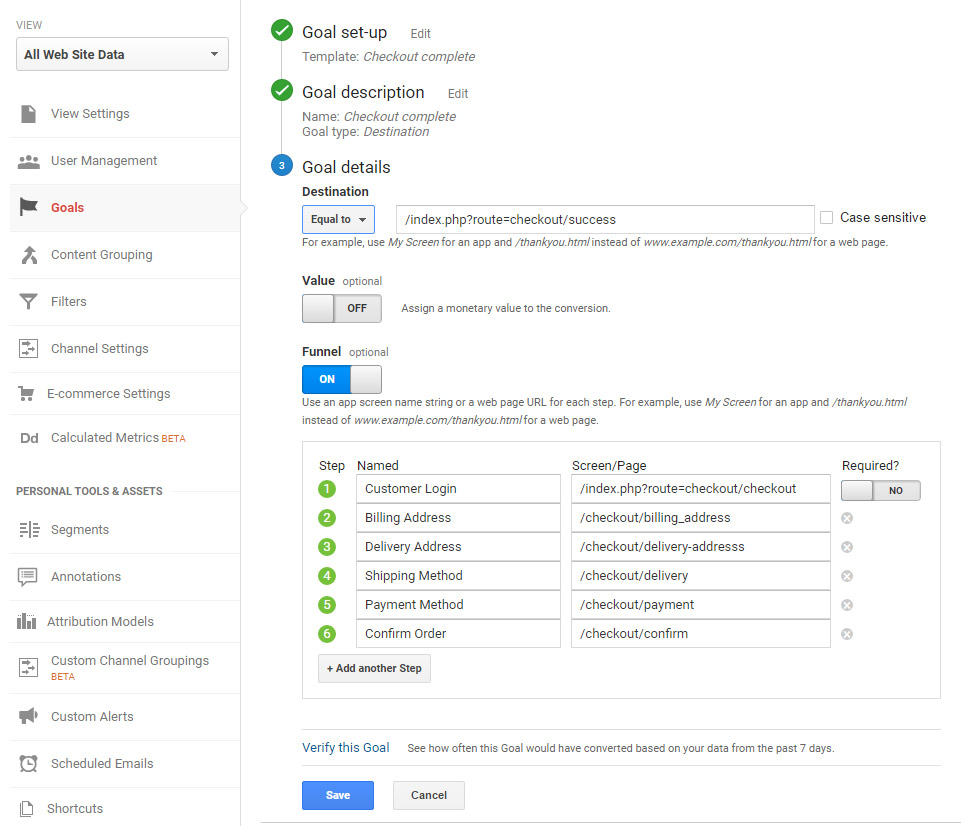961x826 pixels.
Task: Click the Goal description green checkmark
Action: [x=282, y=90]
